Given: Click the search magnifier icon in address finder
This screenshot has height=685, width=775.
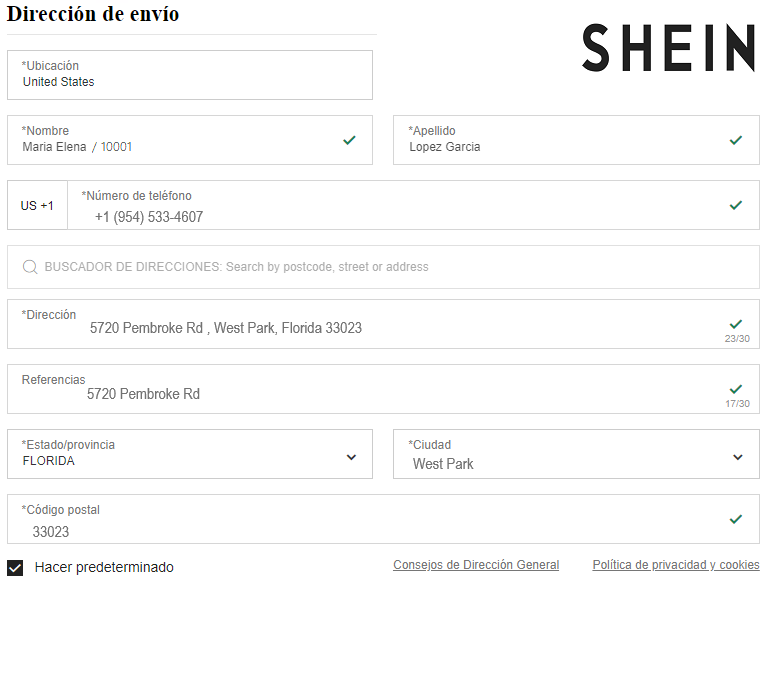Looking at the screenshot, I should 30,267.
